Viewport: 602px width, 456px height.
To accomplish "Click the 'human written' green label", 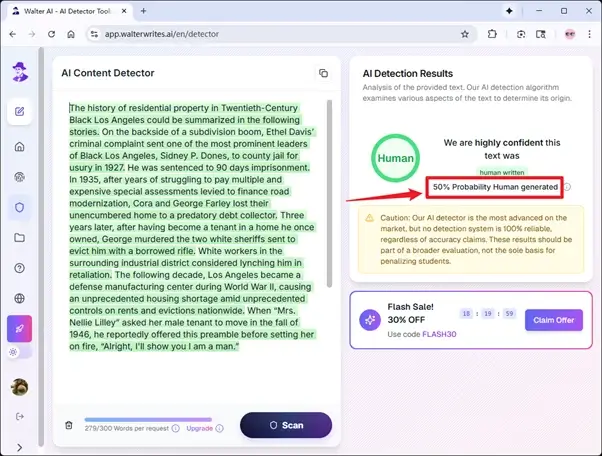I will click(x=502, y=172).
